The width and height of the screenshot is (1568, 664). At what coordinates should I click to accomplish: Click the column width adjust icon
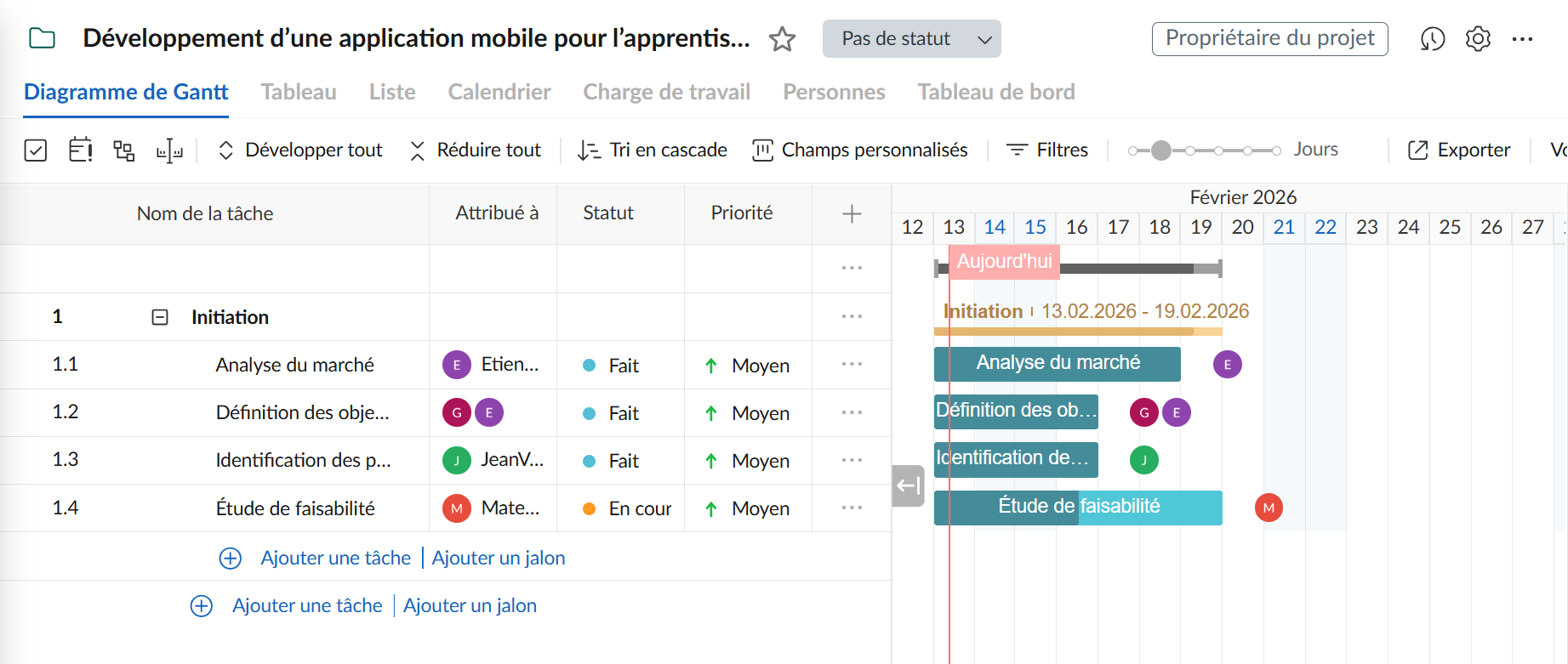click(169, 150)
